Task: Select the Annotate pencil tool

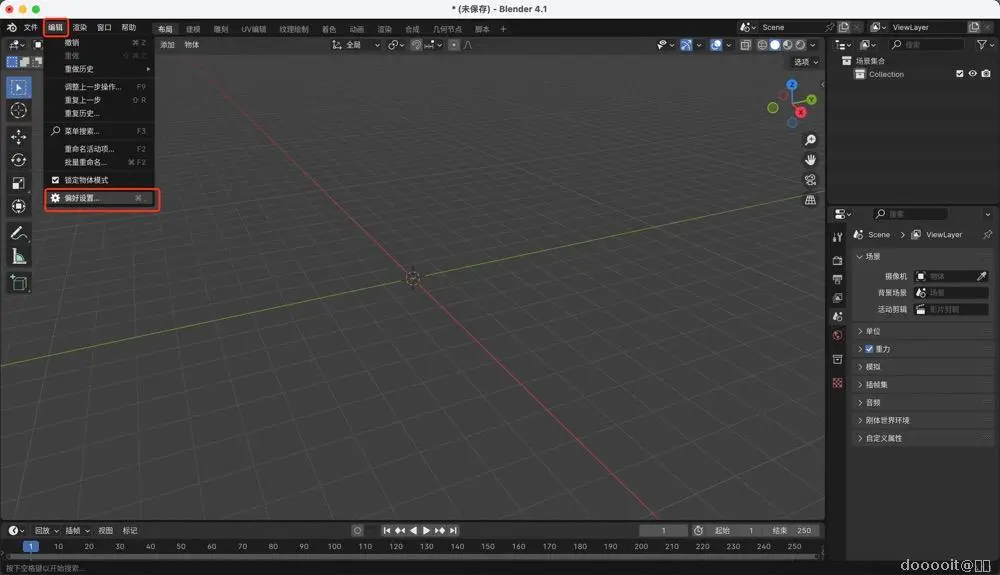Action: (18, 232)
